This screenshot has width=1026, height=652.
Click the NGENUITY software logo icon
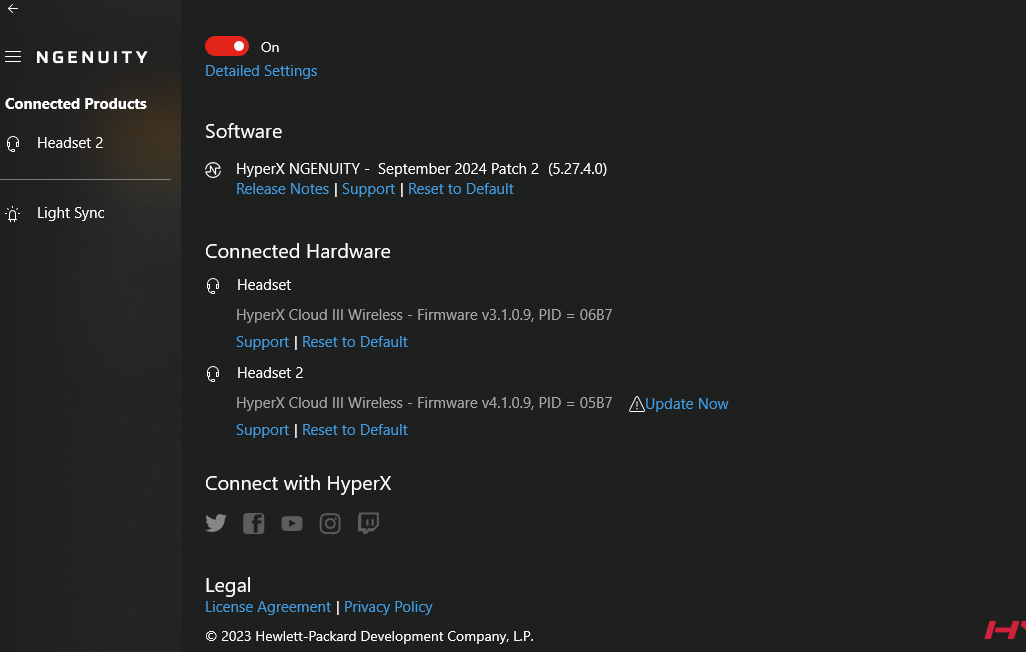click(x=213, y=169)
